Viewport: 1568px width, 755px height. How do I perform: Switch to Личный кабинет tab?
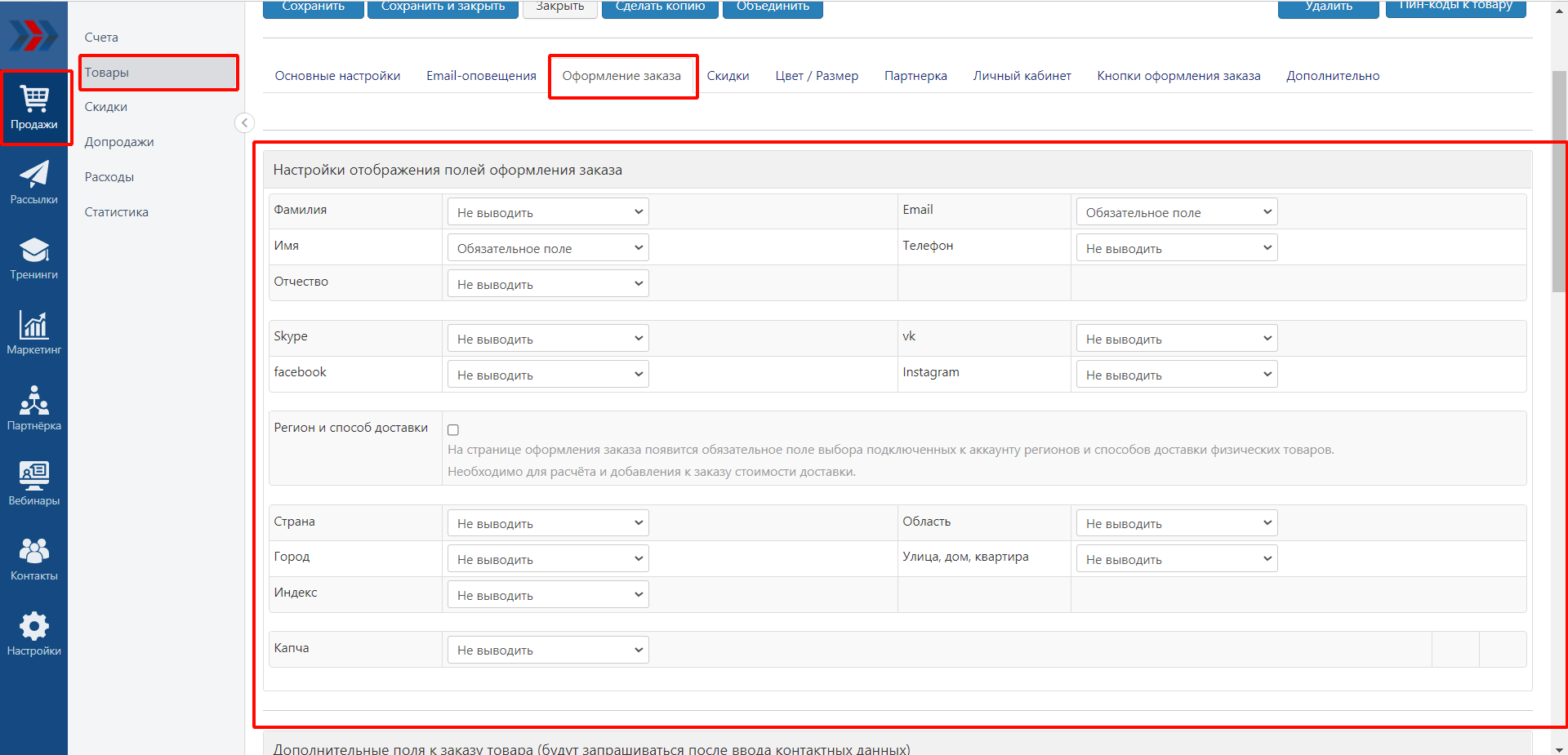pos(1022,76)
